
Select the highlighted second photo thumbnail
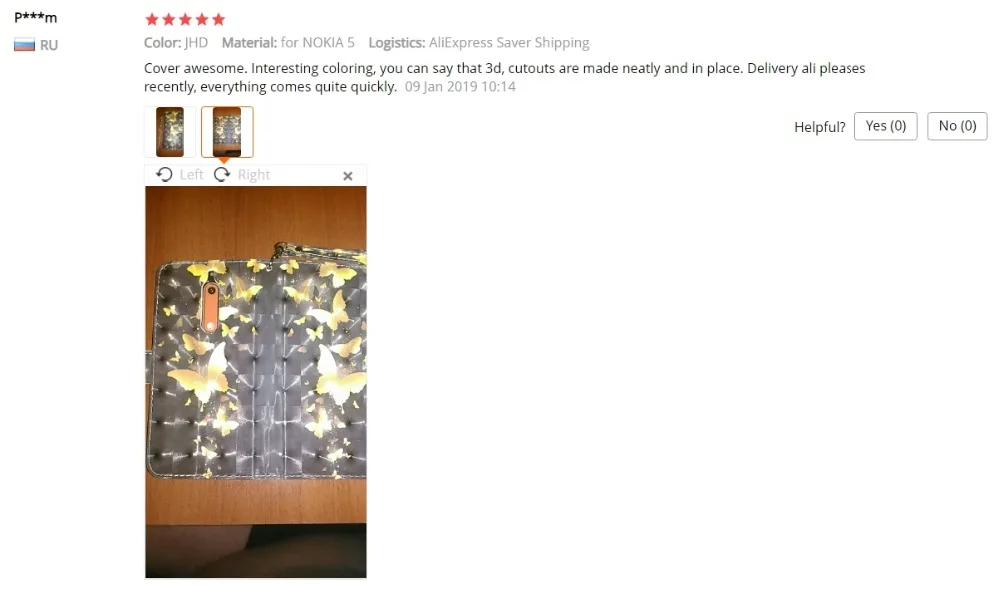pyautogui.click(x=227, y=132)
